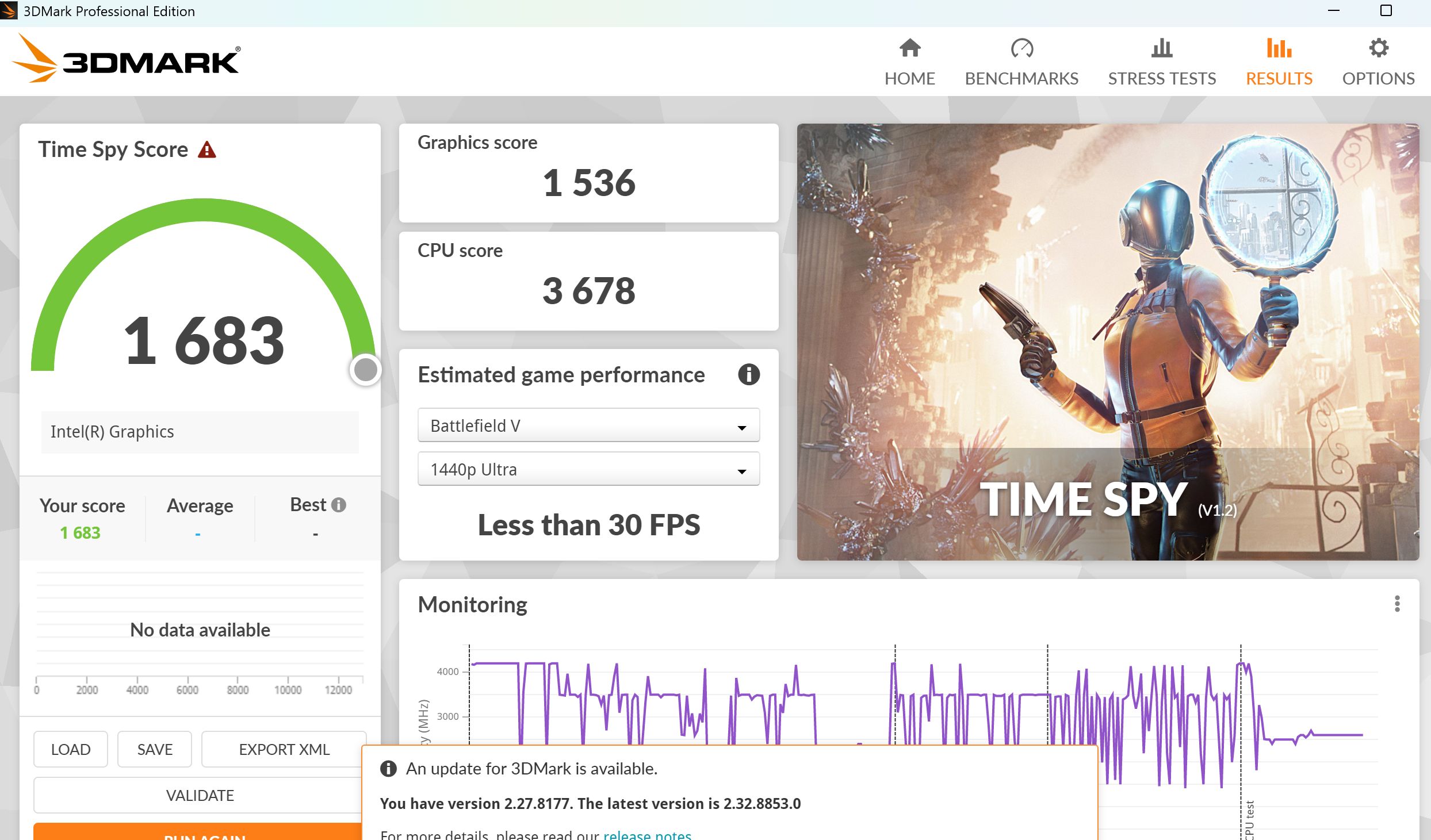1431x840 pixels.
Task: Switch to the STRESS TESTS tab label
Action: coord(1162,79)
